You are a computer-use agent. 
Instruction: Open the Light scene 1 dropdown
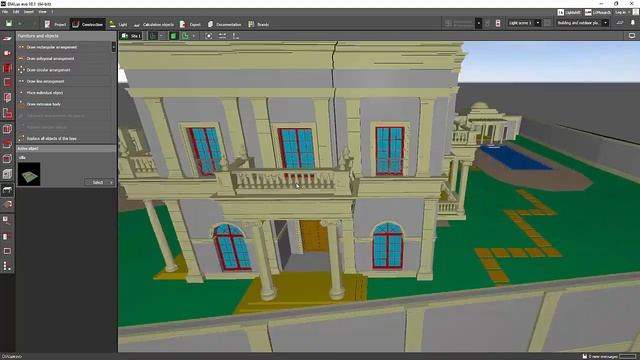[x=524, y=23]
